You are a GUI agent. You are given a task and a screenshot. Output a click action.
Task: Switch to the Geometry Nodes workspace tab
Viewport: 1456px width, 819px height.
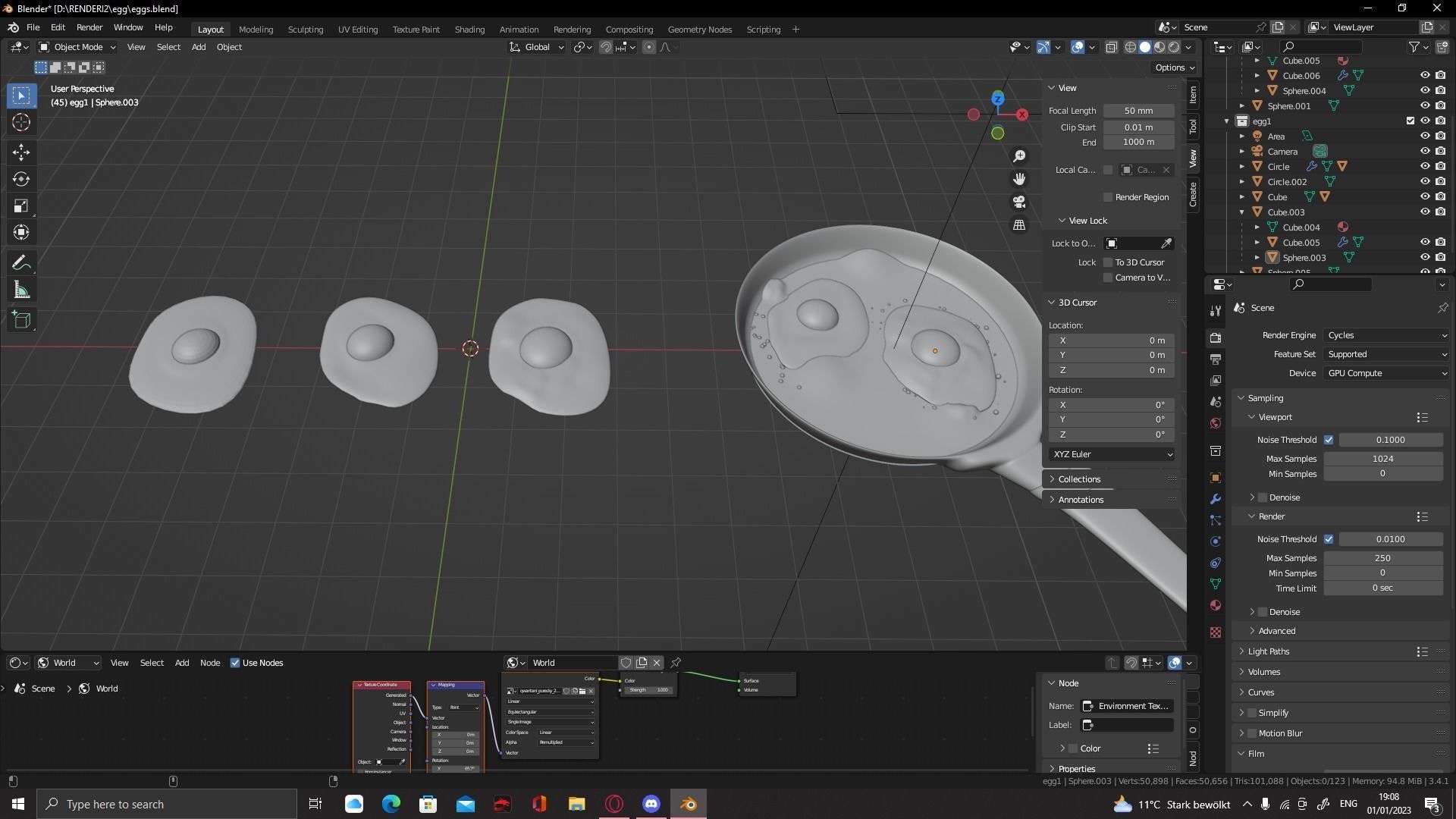pyautogui.click(x=699, y=30)
